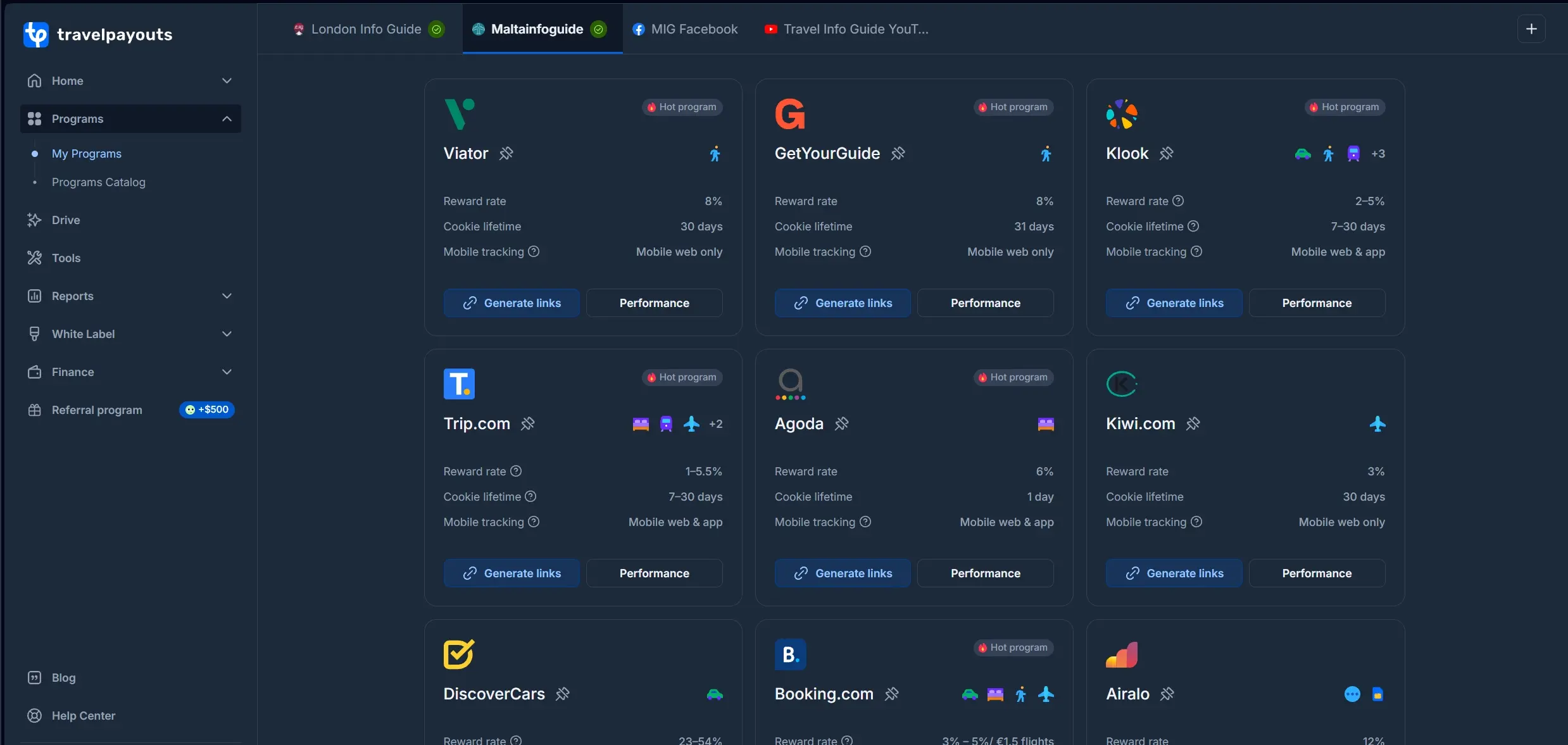Image resolution: width=1568 pixels, height=745 pixels.
Task: Generate links for Klook
Action: point(1174,303)
